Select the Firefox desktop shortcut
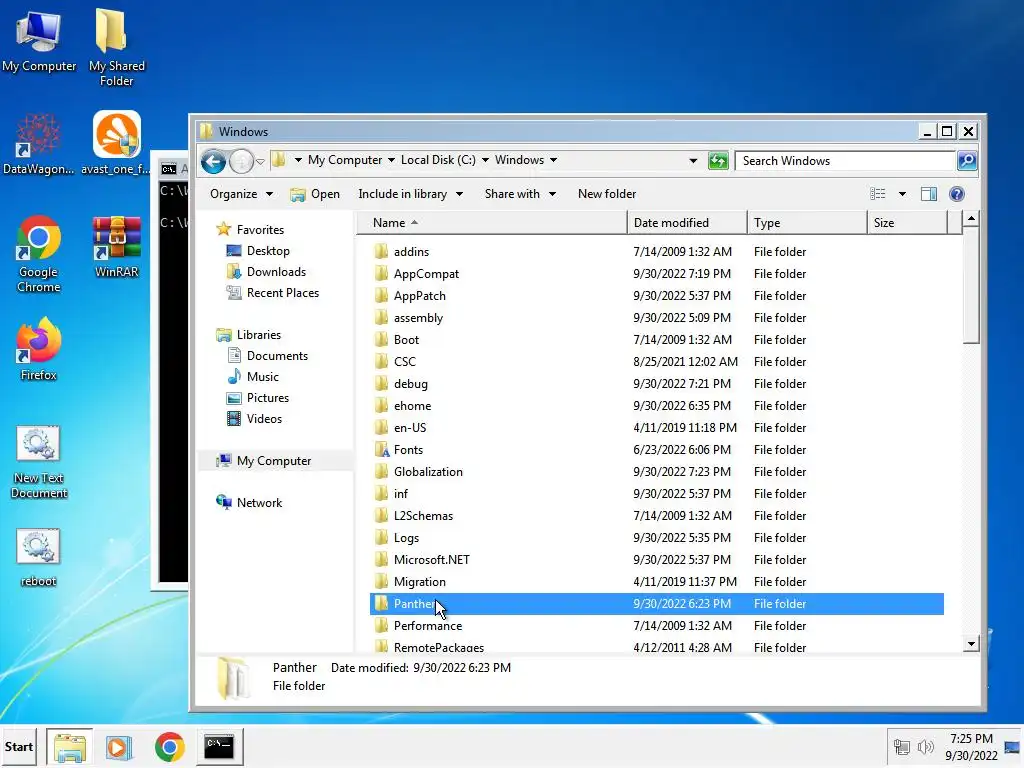The height and width of the screenshot is (768, 1024). click(39, 349)
